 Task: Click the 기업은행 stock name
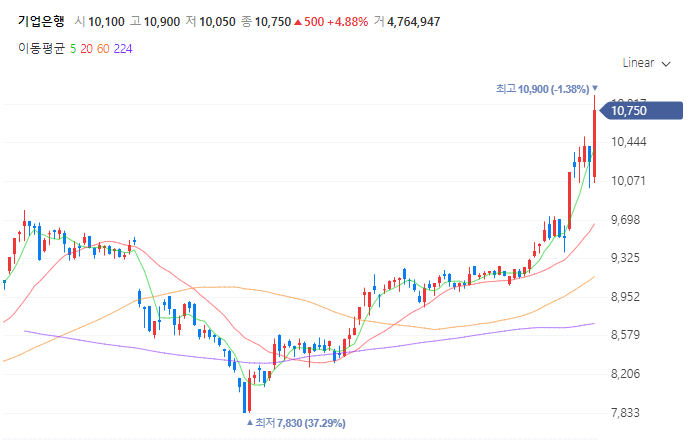click(41, 21)
